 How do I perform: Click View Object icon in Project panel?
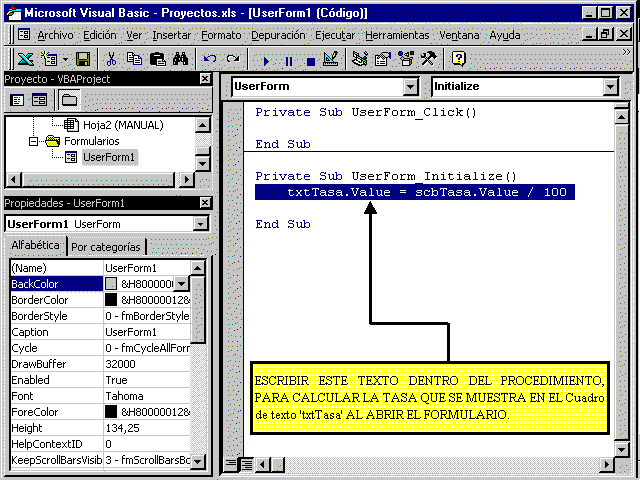coord(39,100)
